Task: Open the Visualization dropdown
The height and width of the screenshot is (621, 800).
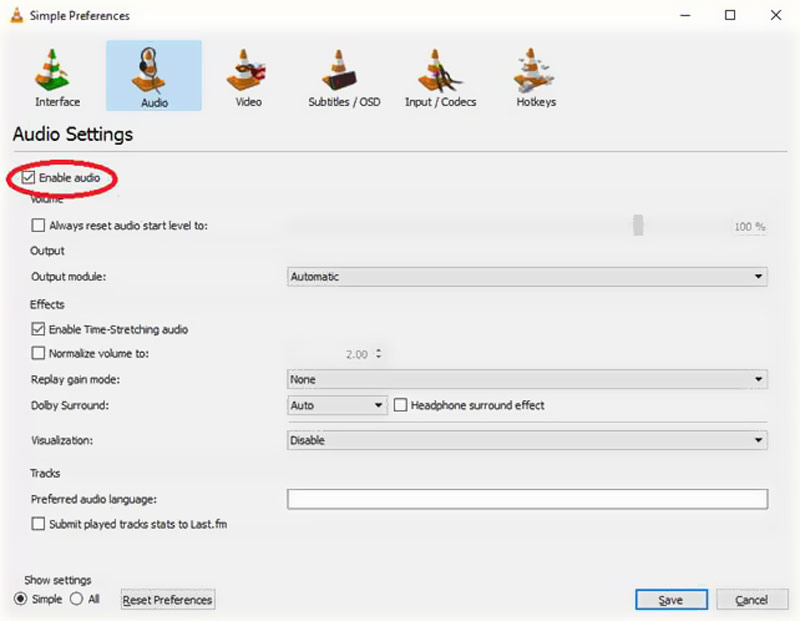Action: [527, 440]
